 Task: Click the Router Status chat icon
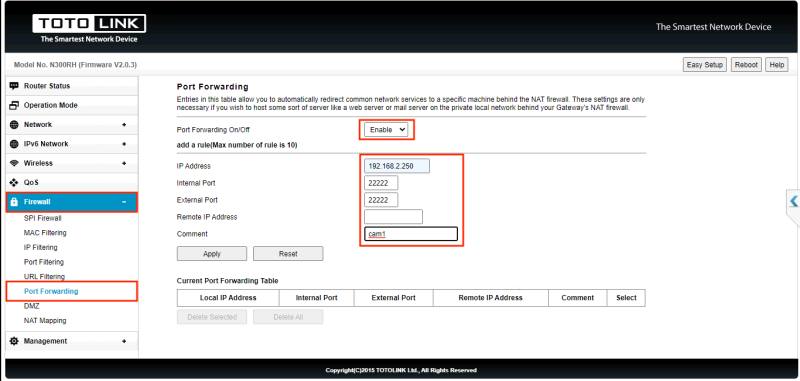[x=14, y=86]
